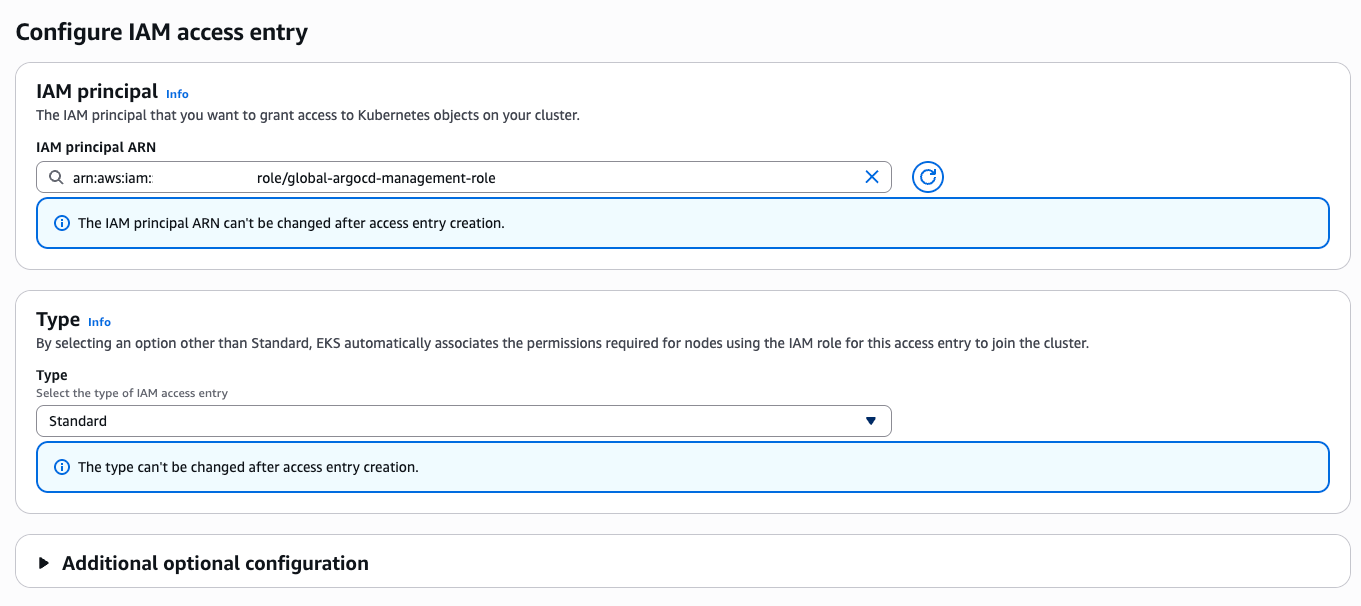The image size is (1361, 606).
Task: Open the Type dropdown showing Standard
Action: point(463,421)
